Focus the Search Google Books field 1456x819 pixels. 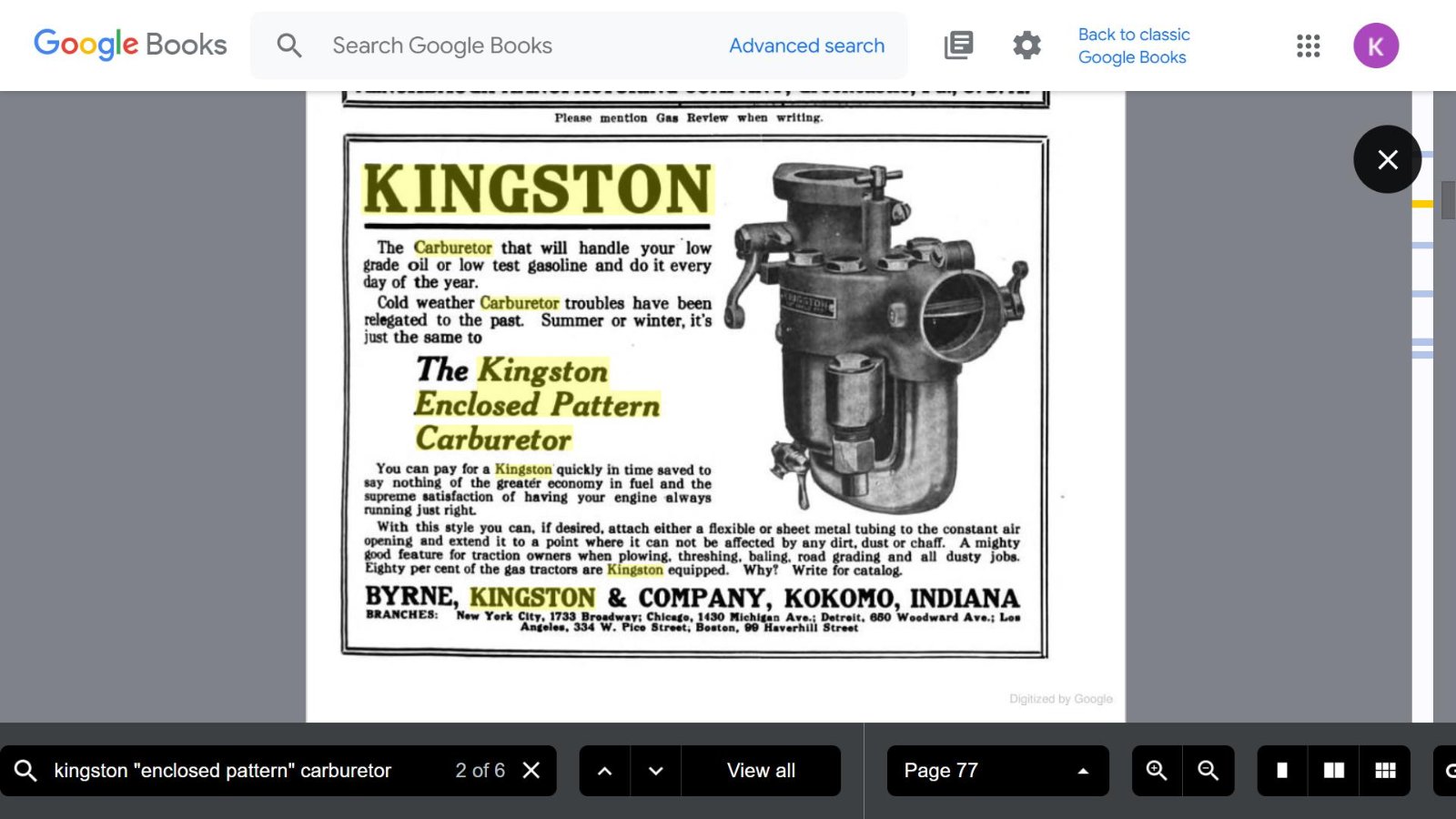click(x=510, y=45)
